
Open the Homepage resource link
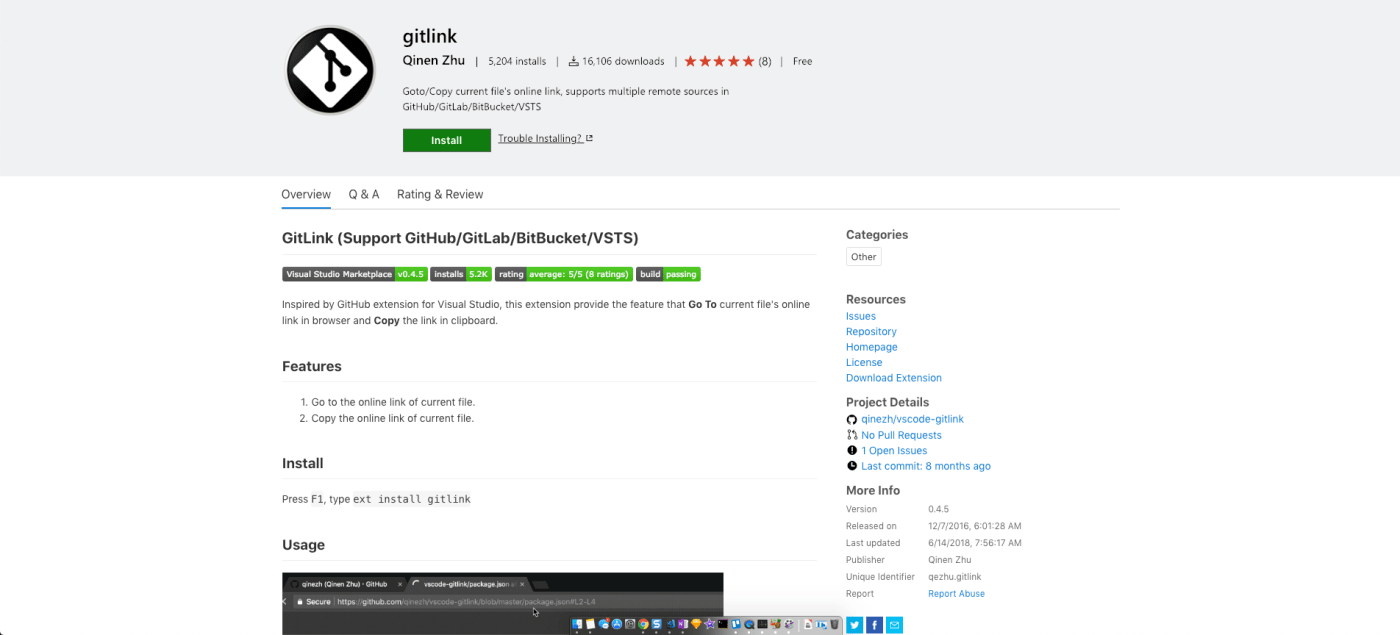(870, 347)
